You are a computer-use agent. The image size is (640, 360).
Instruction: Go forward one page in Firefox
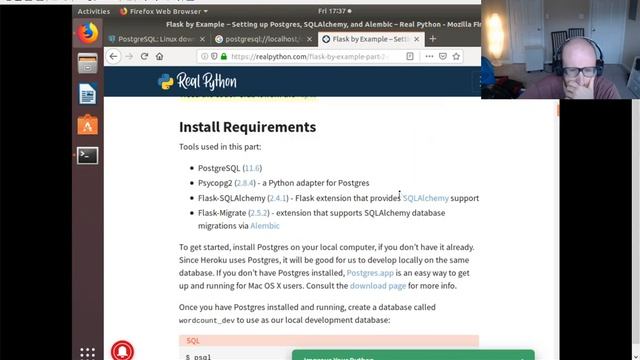coord(129,56)
